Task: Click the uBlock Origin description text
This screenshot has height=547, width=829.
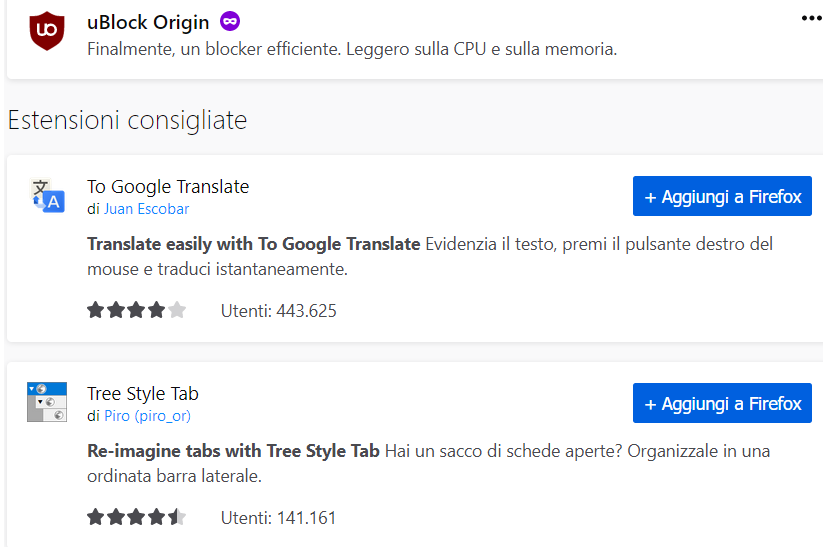Action: [x=352, y=49]
